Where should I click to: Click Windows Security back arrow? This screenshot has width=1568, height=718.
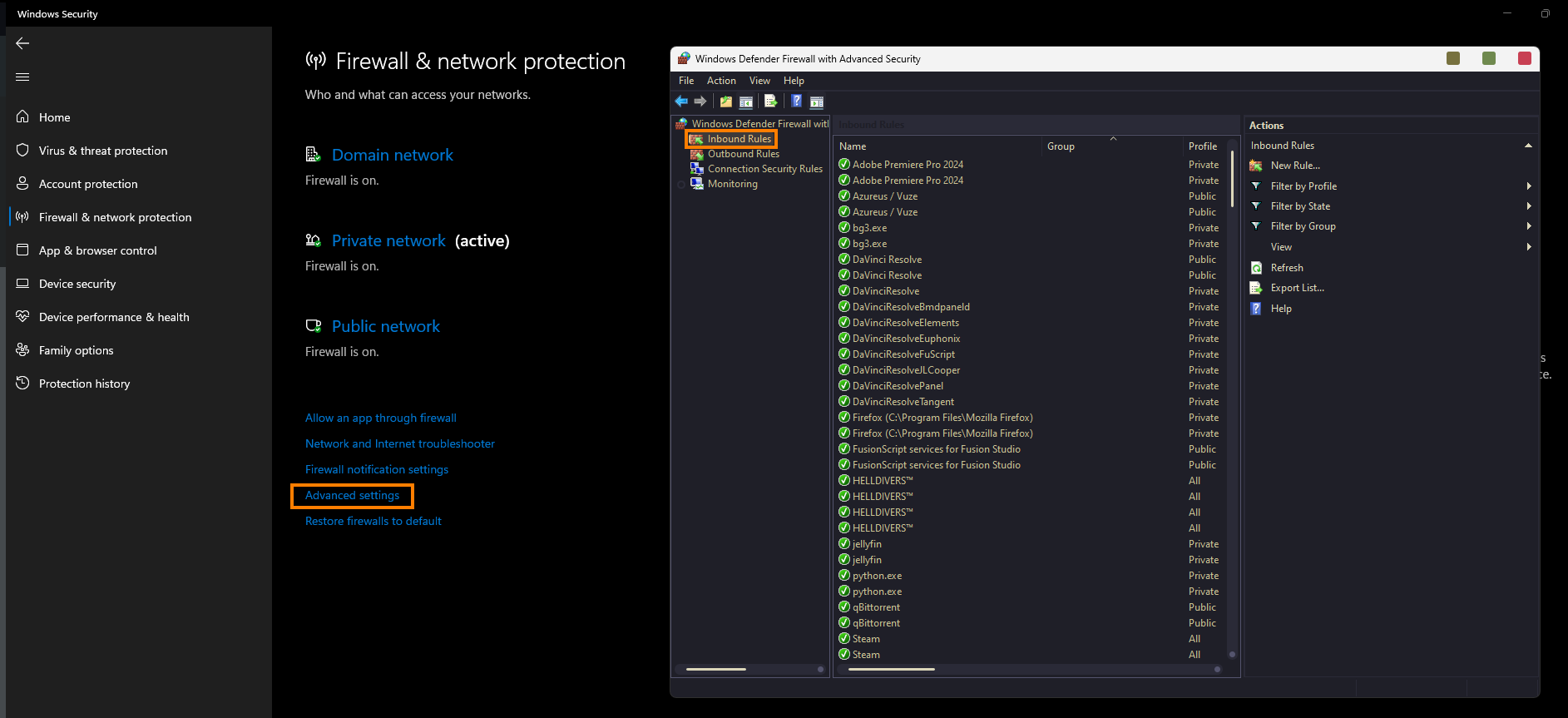point(22,43)
